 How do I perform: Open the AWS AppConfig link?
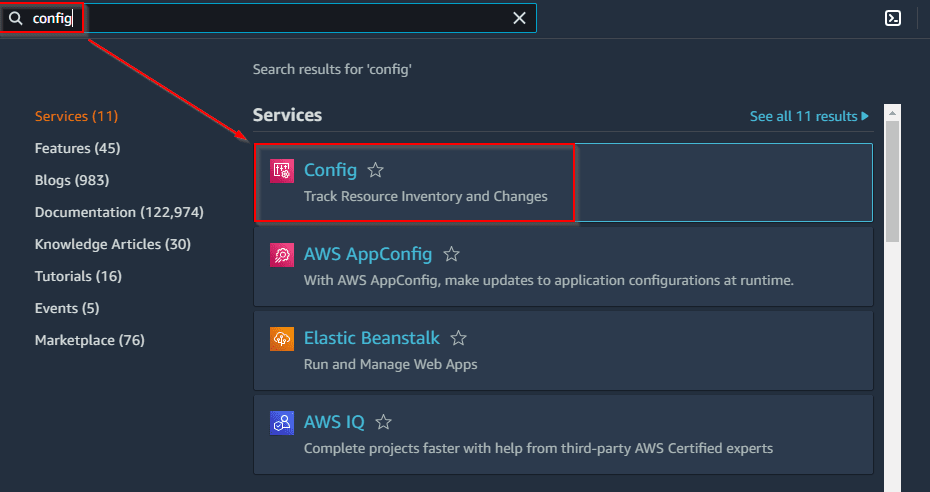click(368, 254)
